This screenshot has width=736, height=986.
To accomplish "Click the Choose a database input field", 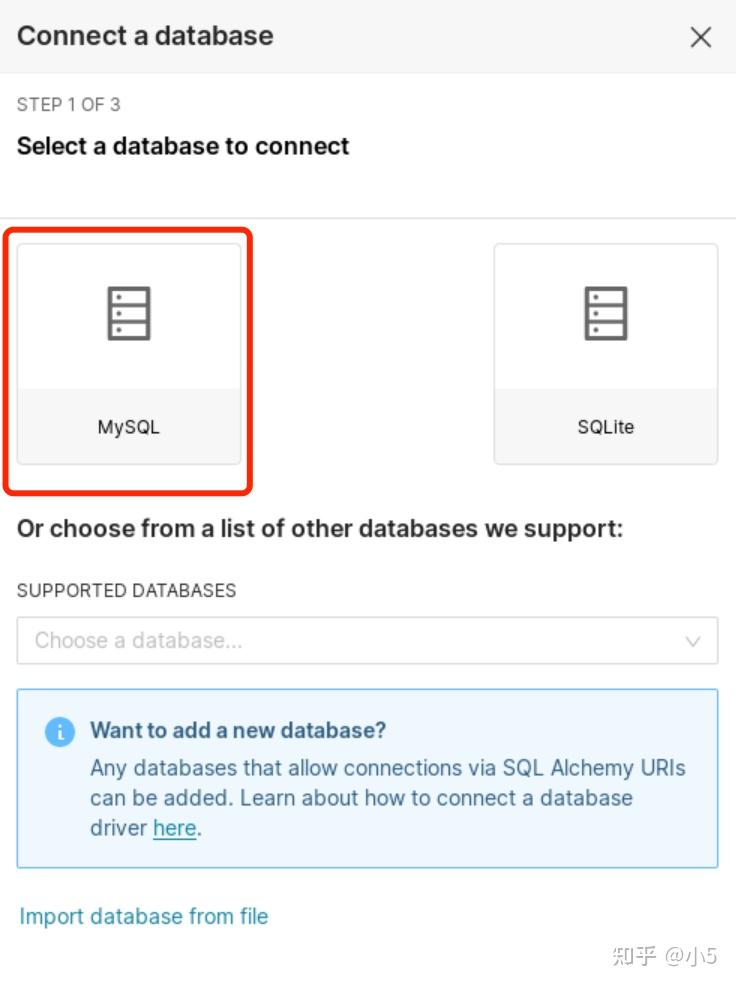I will click(x=300, y=641).
